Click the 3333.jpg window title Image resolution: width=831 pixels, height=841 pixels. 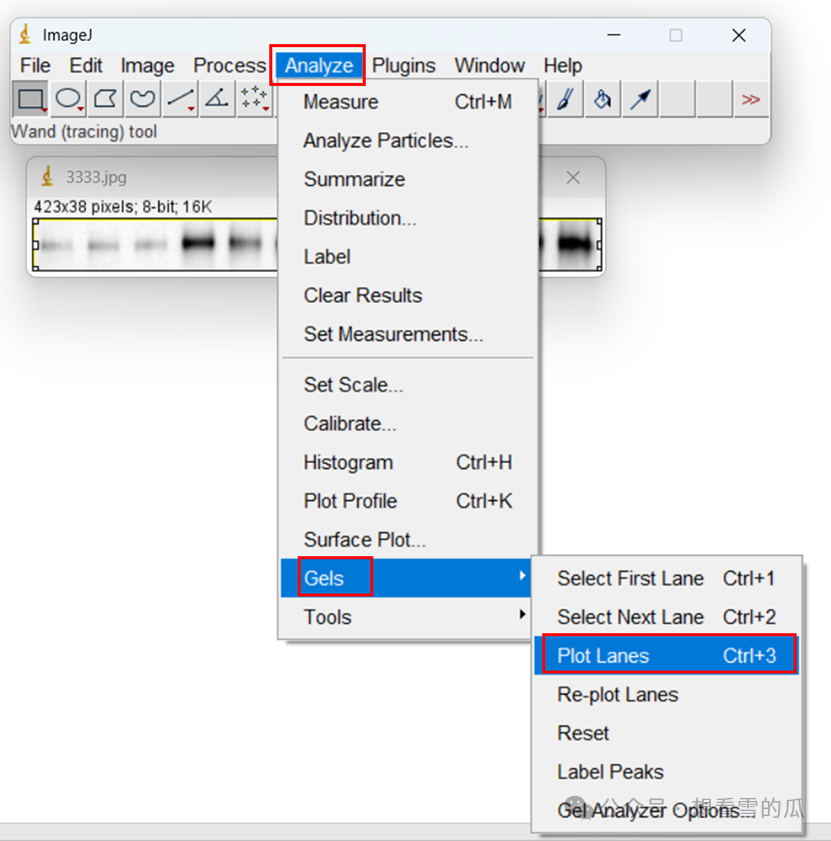pyautogui.click(x=96, y=177)
